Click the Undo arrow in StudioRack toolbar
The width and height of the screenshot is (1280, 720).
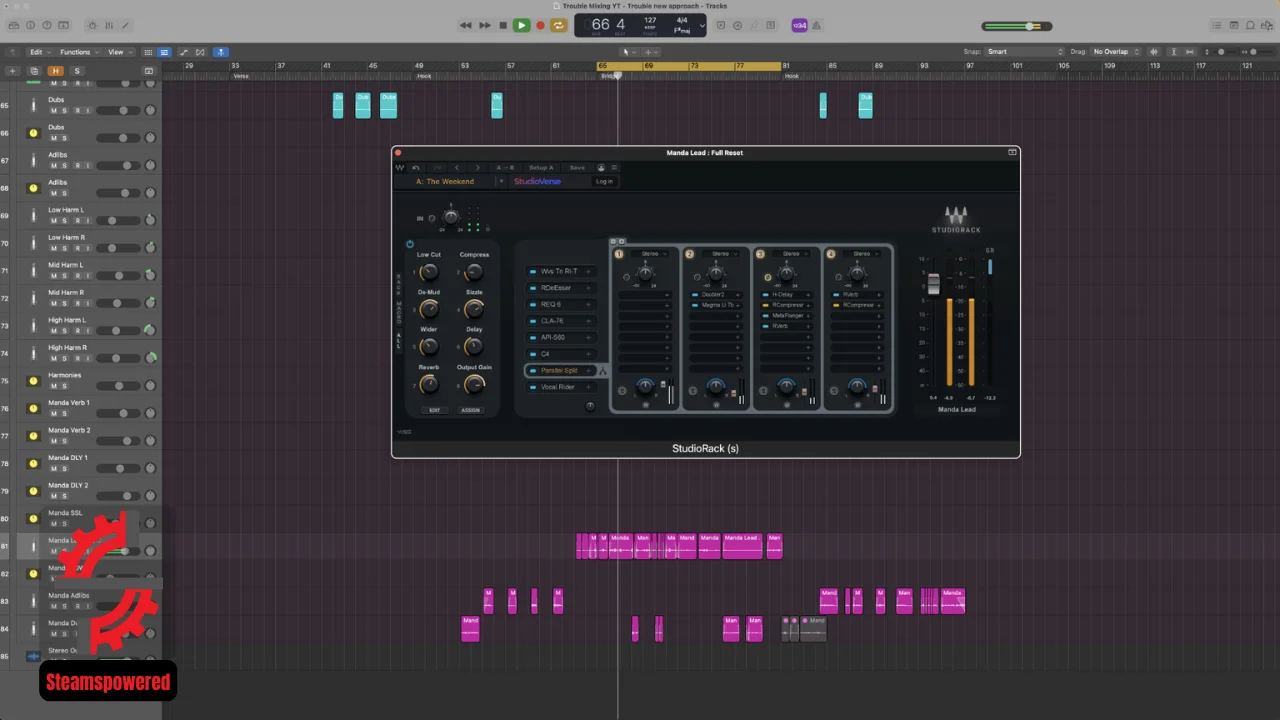[416, 168]
